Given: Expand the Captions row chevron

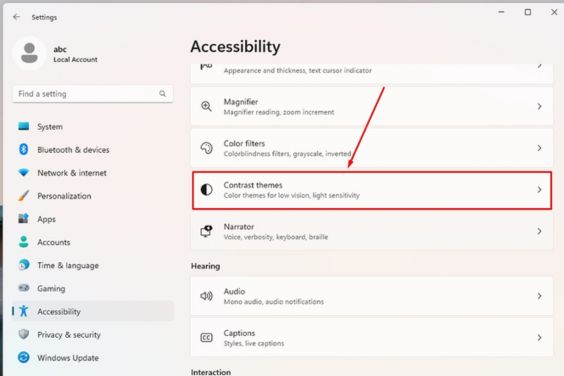Looking at the screenshot, I should point(539,338).
